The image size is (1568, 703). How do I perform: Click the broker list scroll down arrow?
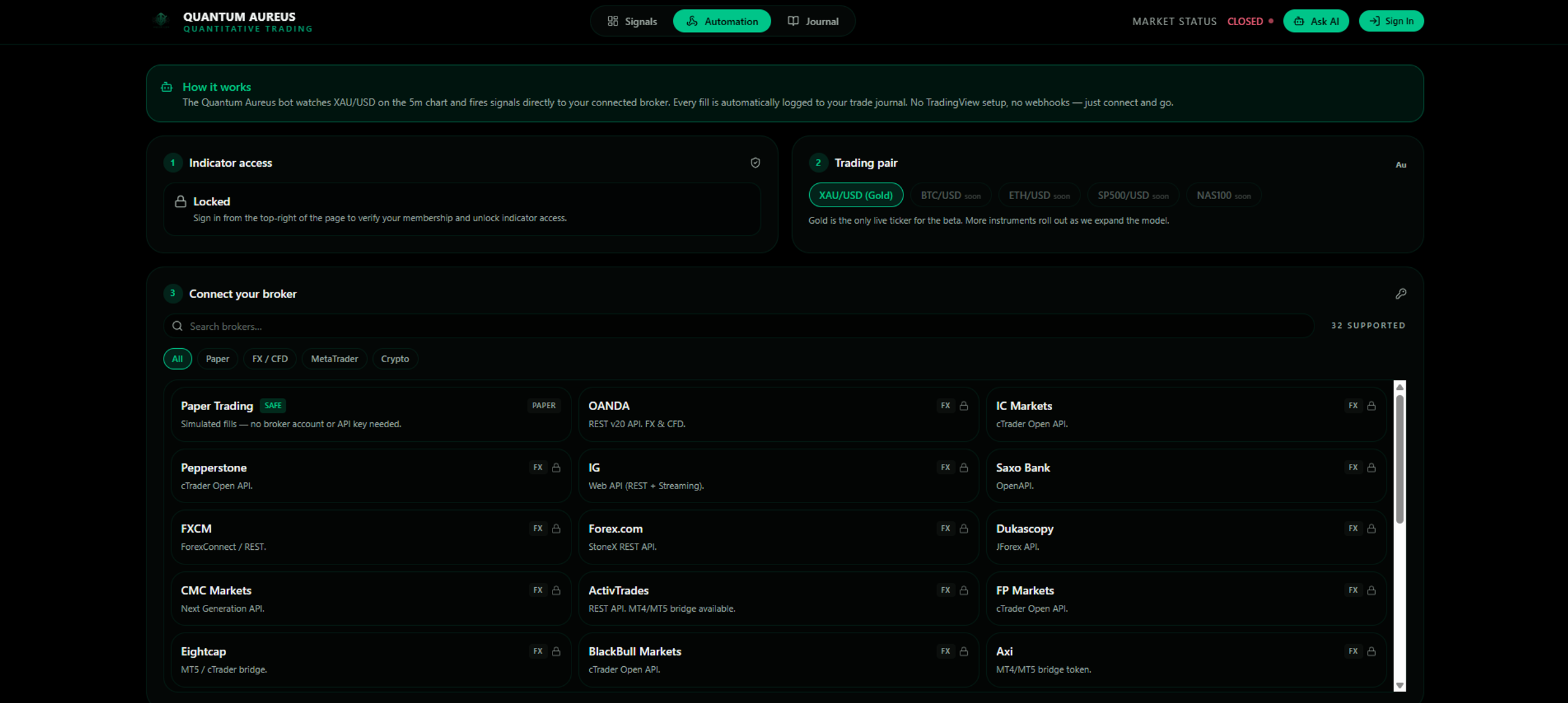click(x=1400, y=686)
